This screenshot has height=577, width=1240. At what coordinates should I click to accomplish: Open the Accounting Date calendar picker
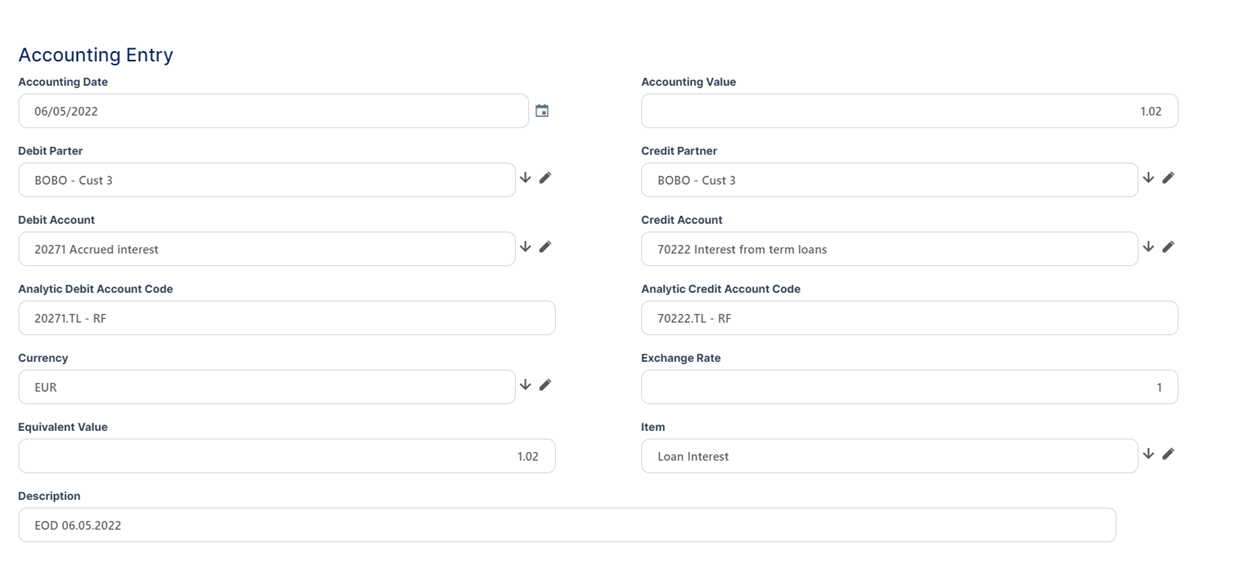pos(542,111)
